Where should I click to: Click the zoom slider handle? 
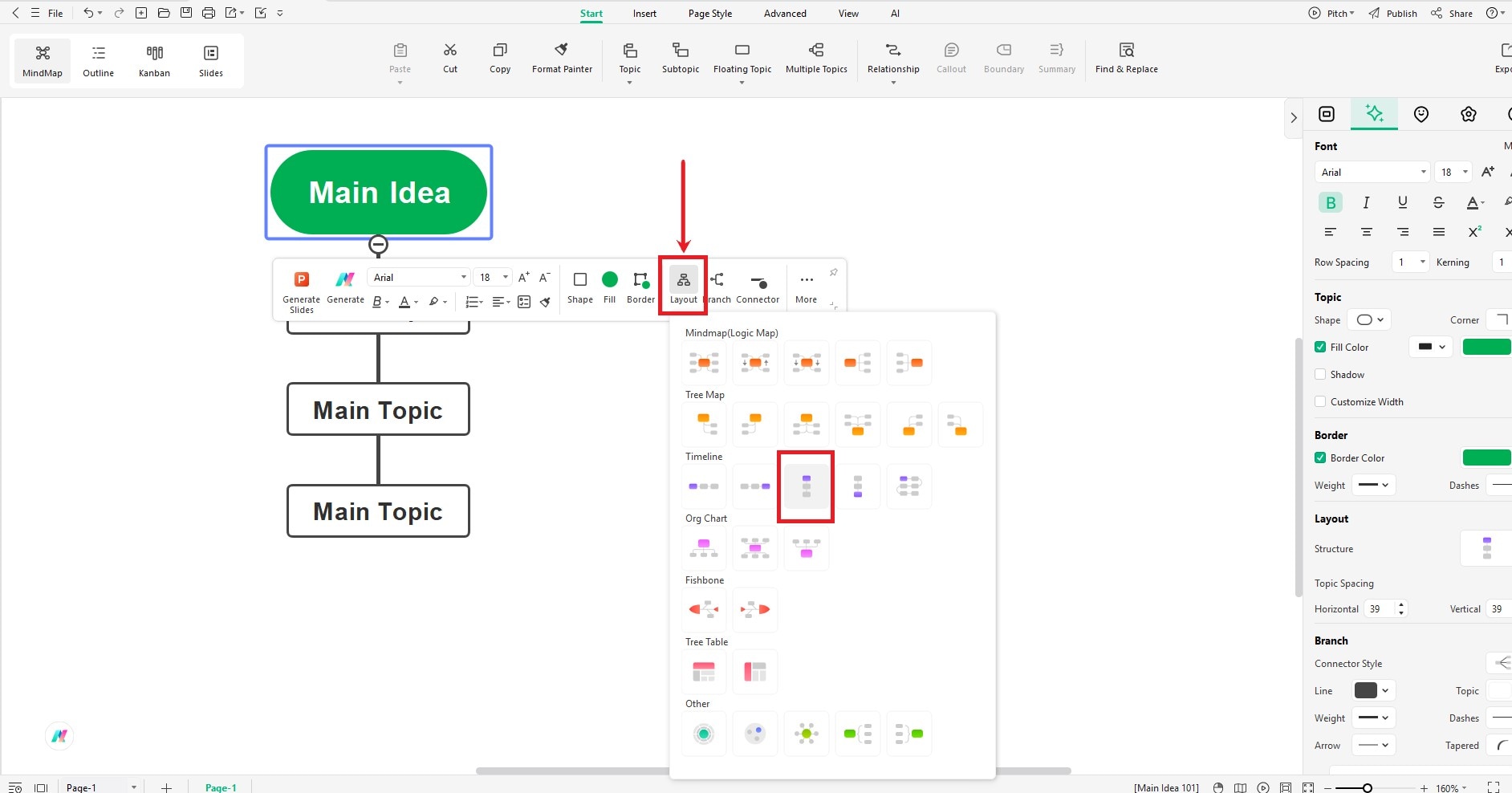click(1367, 788)
